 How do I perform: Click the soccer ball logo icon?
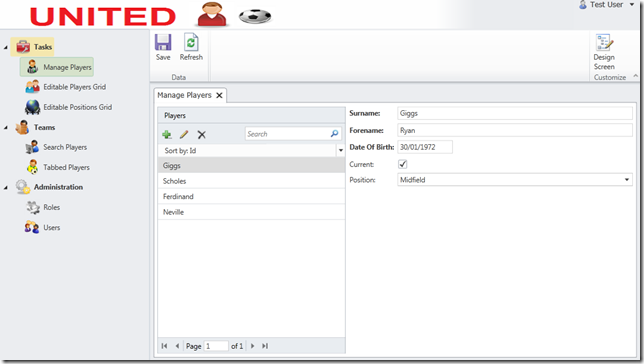point(255,16)
